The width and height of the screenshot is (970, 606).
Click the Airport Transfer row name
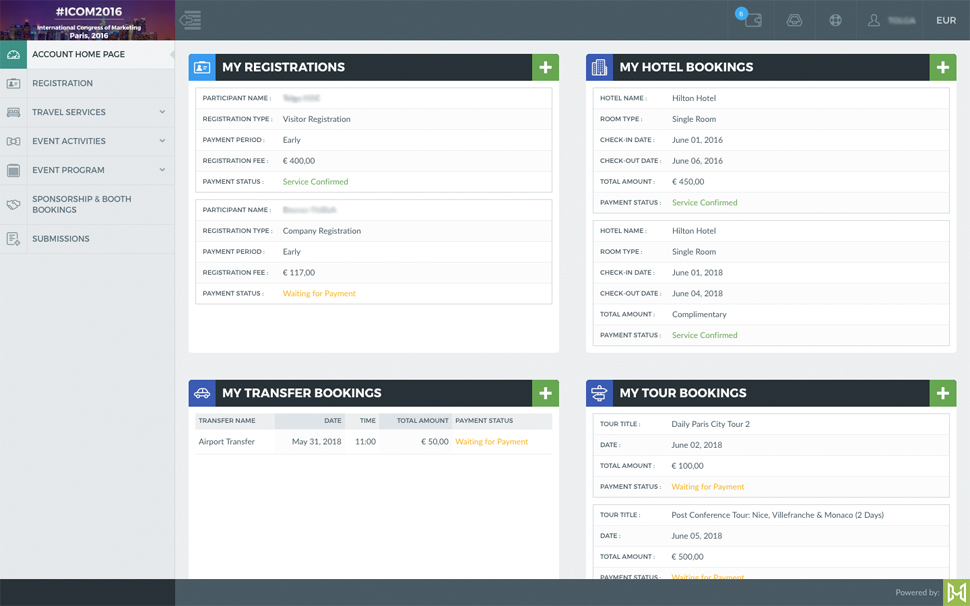pyautogui.click(x=226, y=442)
